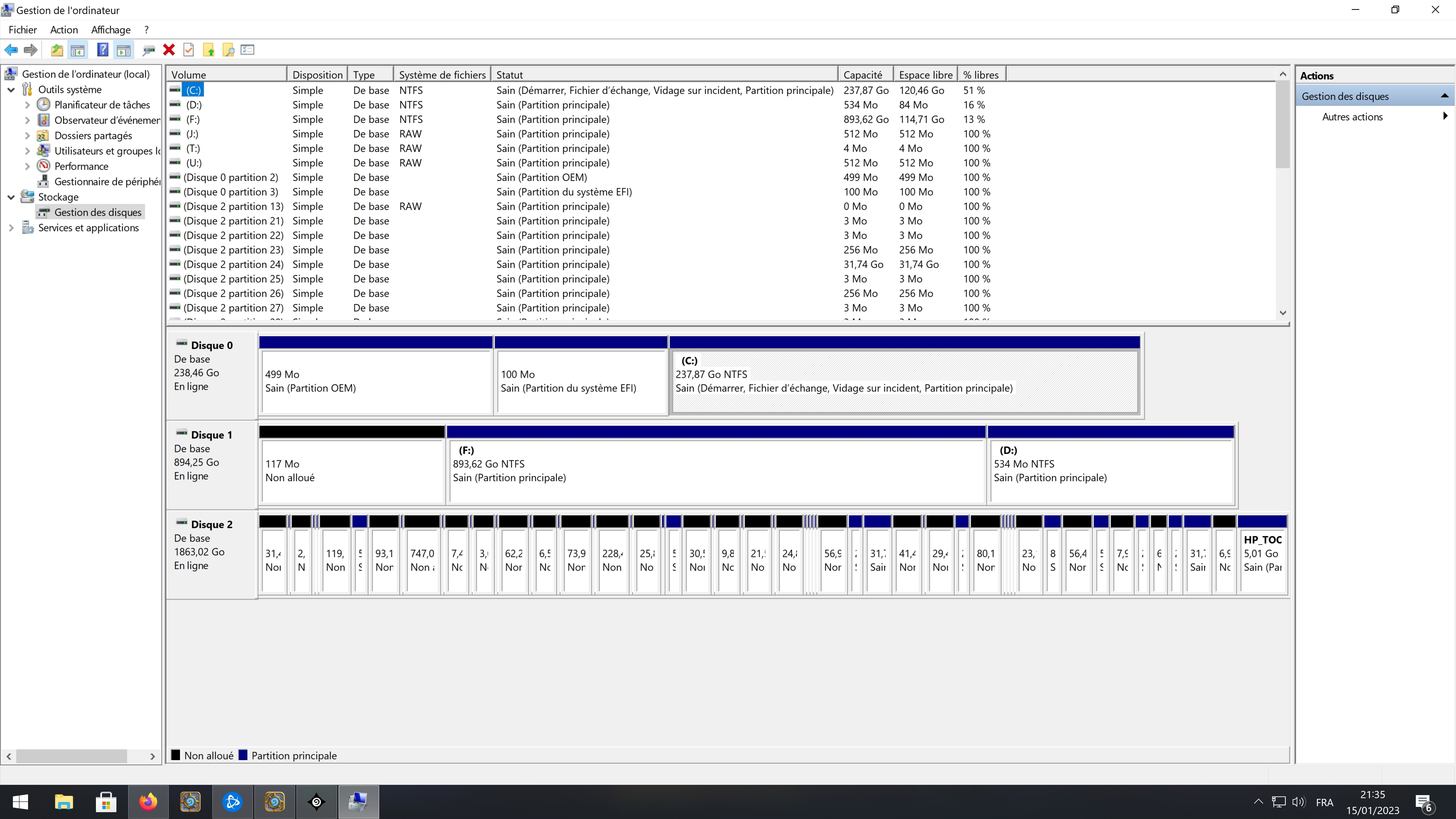1456x819 pixels.
Task: Expand the Services et applications node
Action: [x=11, y=228]
